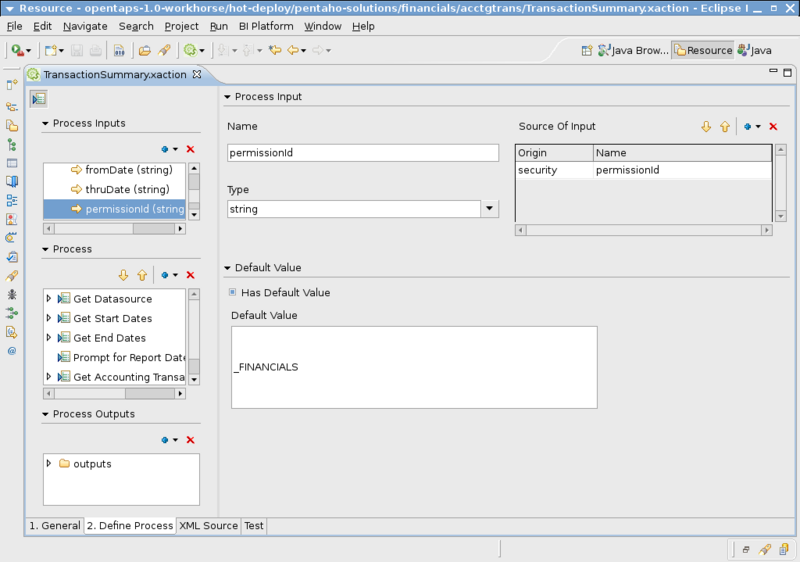Screen dimensions: 800x562
Task: Close the TransactionSummary.xaction editor tab
Action: 197,74
